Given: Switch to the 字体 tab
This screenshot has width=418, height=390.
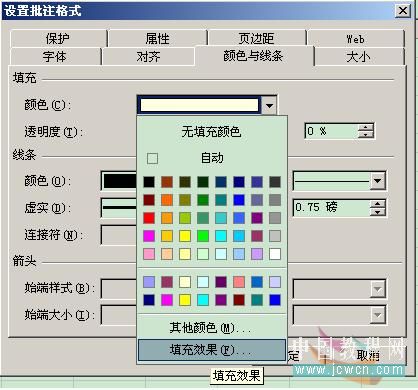Looking at the screenshot, I should click(x=55, y=56).
